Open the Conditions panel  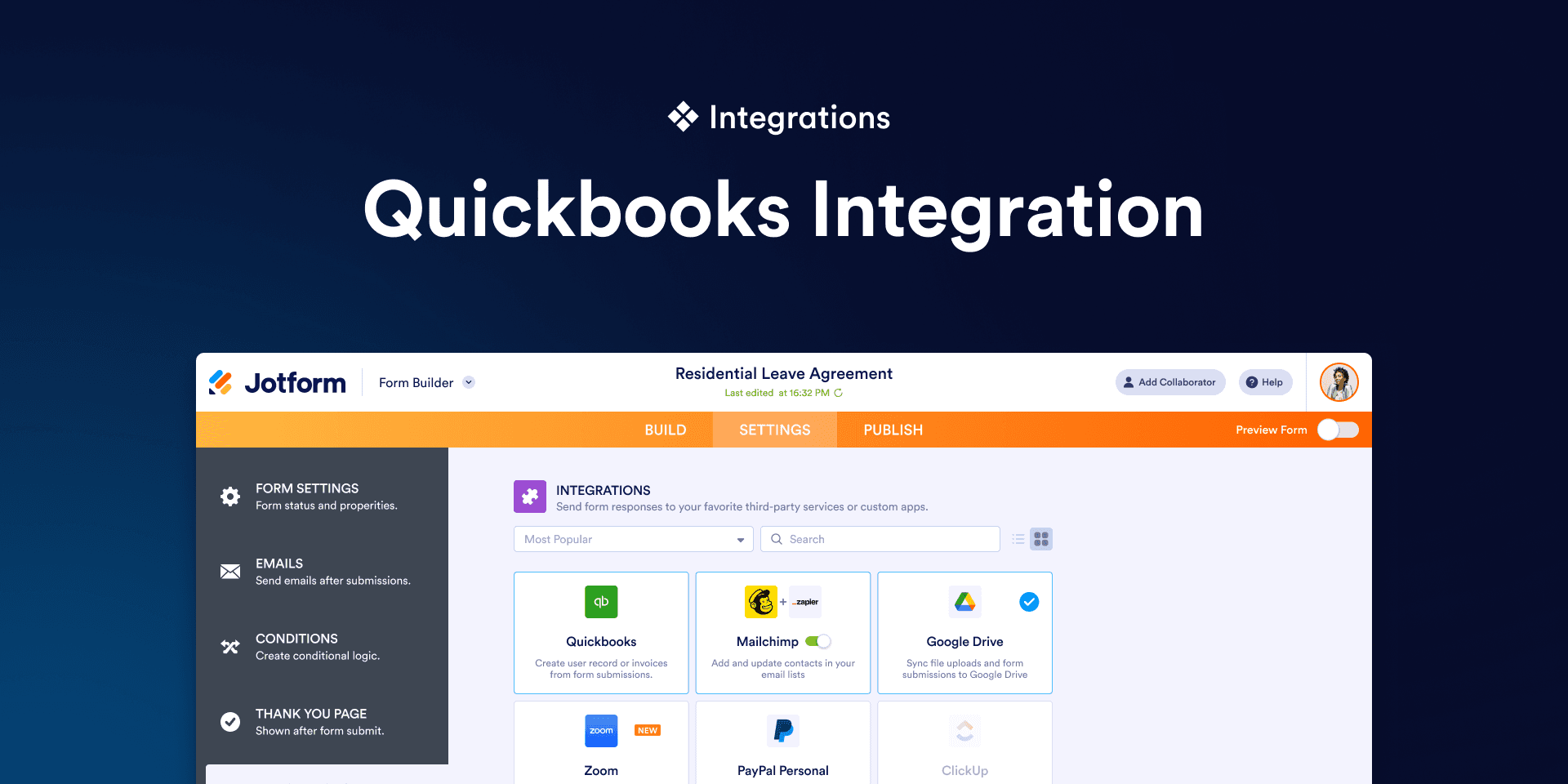click(x=297, y=646)
